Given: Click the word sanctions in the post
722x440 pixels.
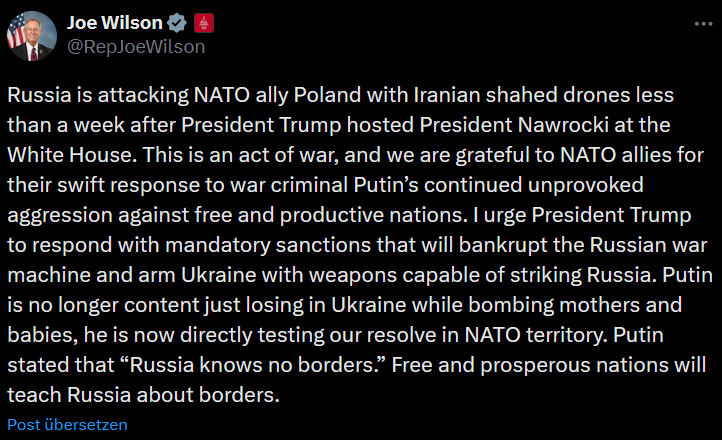Looking at the screenshot, I should (x=323, y=245).
